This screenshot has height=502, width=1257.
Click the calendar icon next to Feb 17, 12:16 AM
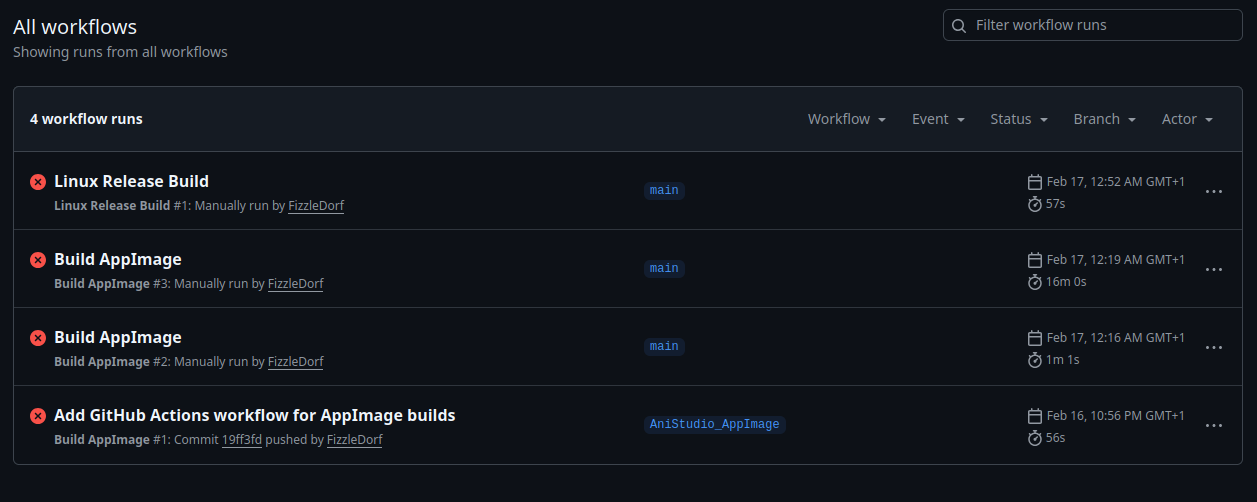(x=1035, y=338)
